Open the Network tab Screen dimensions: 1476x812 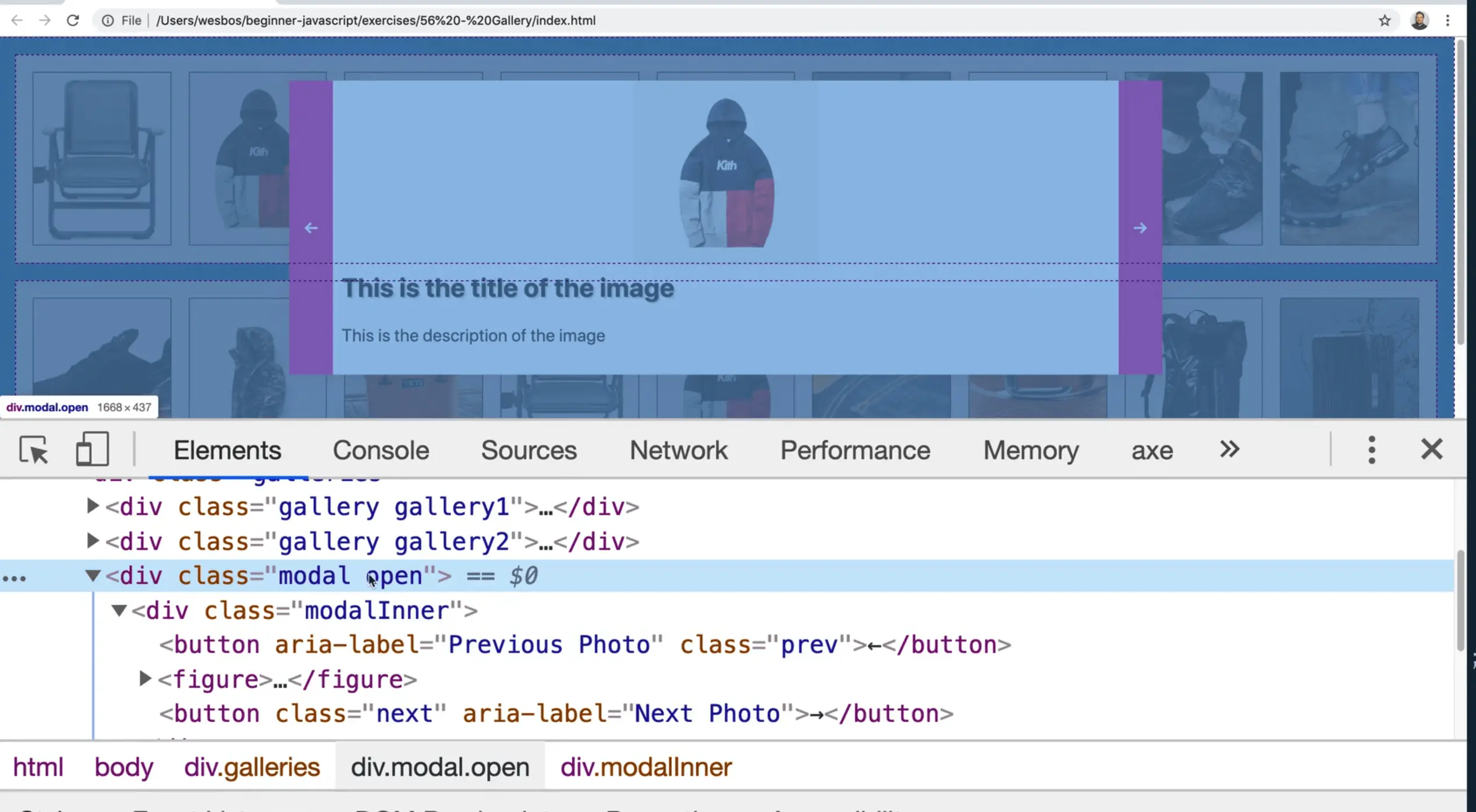click(678, 450)
